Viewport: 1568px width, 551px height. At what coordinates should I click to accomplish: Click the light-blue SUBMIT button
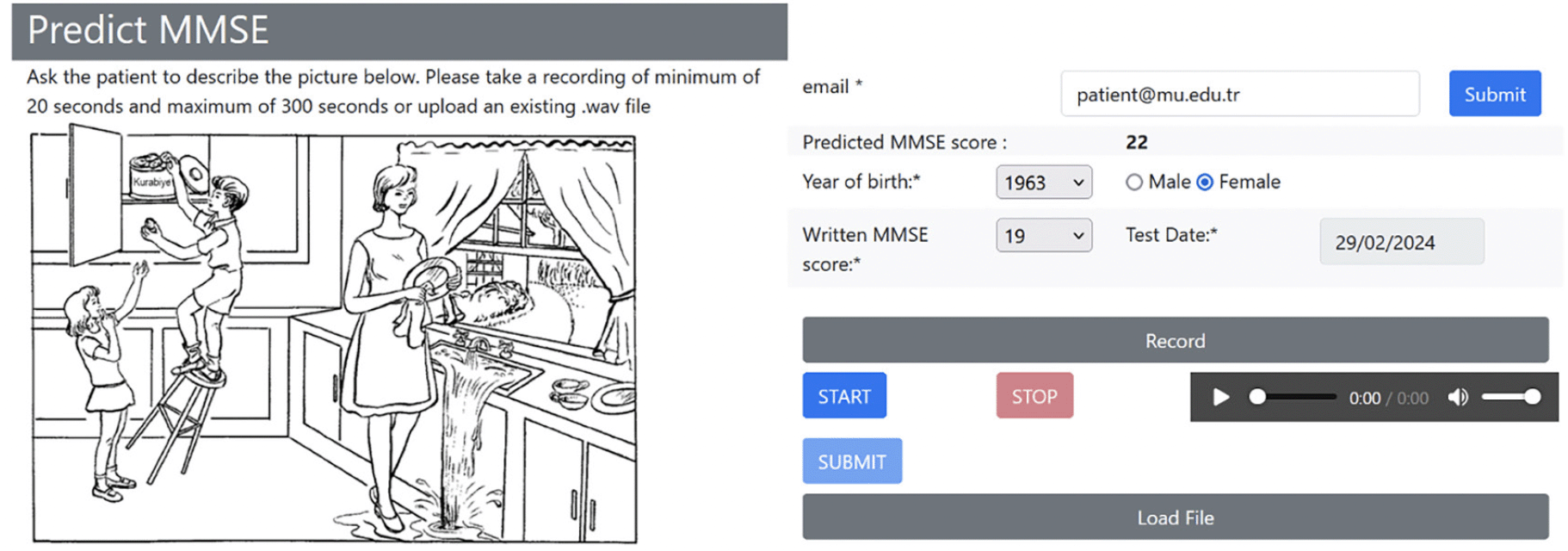(852, 461)
